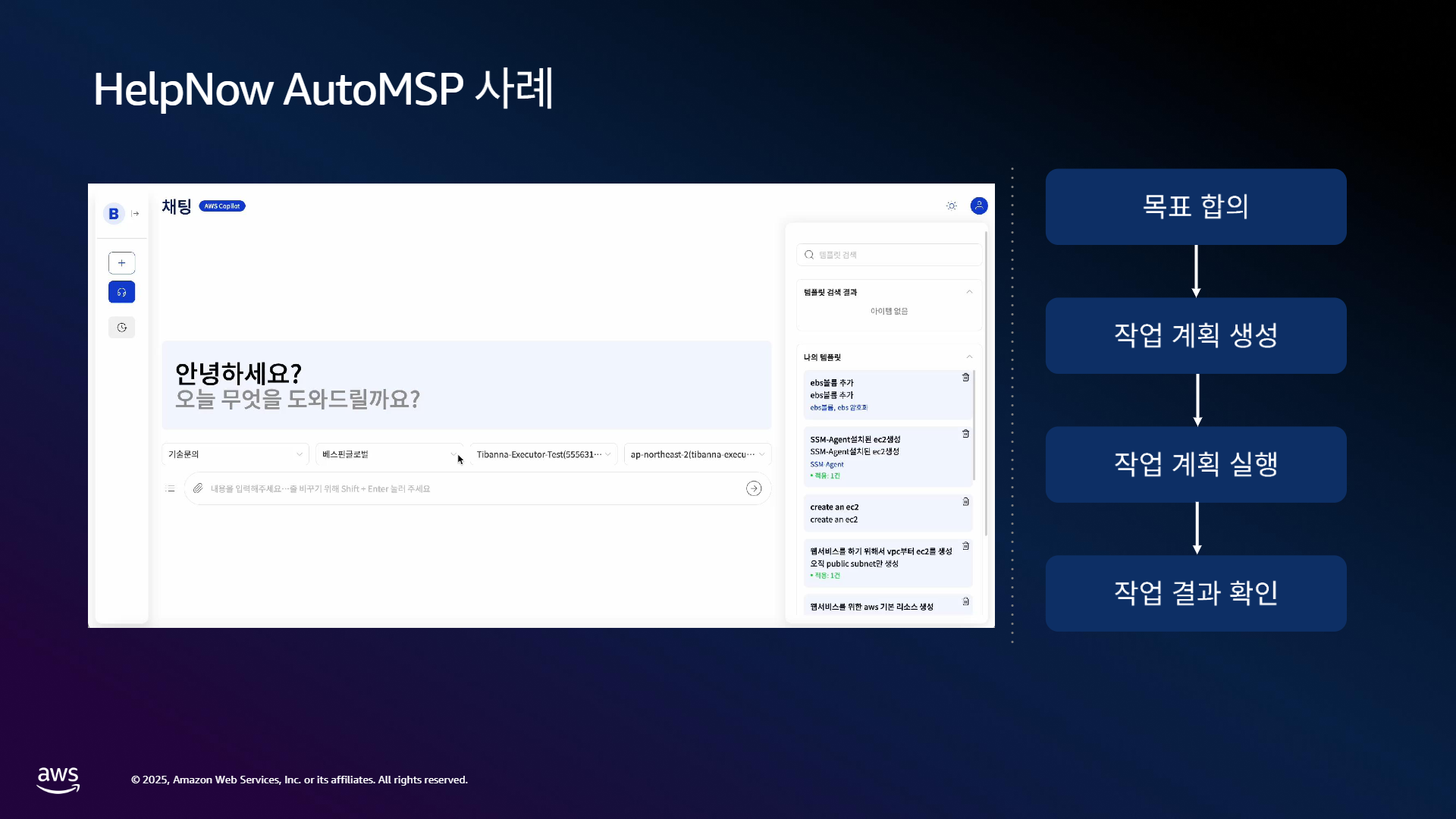Viewport: 1456px width, 819px height.
Task: Select the 'SSM-Agent설치된 ec2생성' template card
Action: [888, 457]
